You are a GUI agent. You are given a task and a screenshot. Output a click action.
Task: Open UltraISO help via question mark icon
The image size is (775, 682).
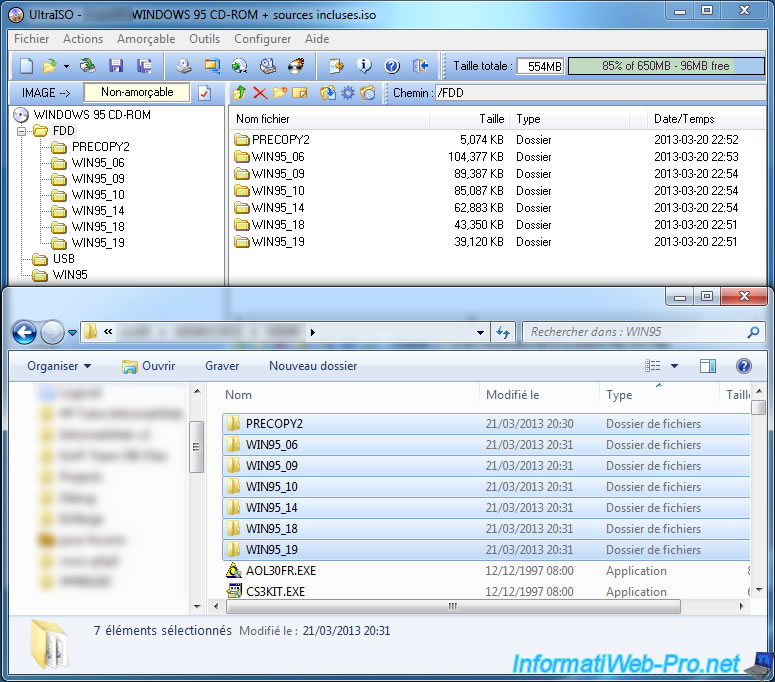pyautogui.click(x=392, y=66)
